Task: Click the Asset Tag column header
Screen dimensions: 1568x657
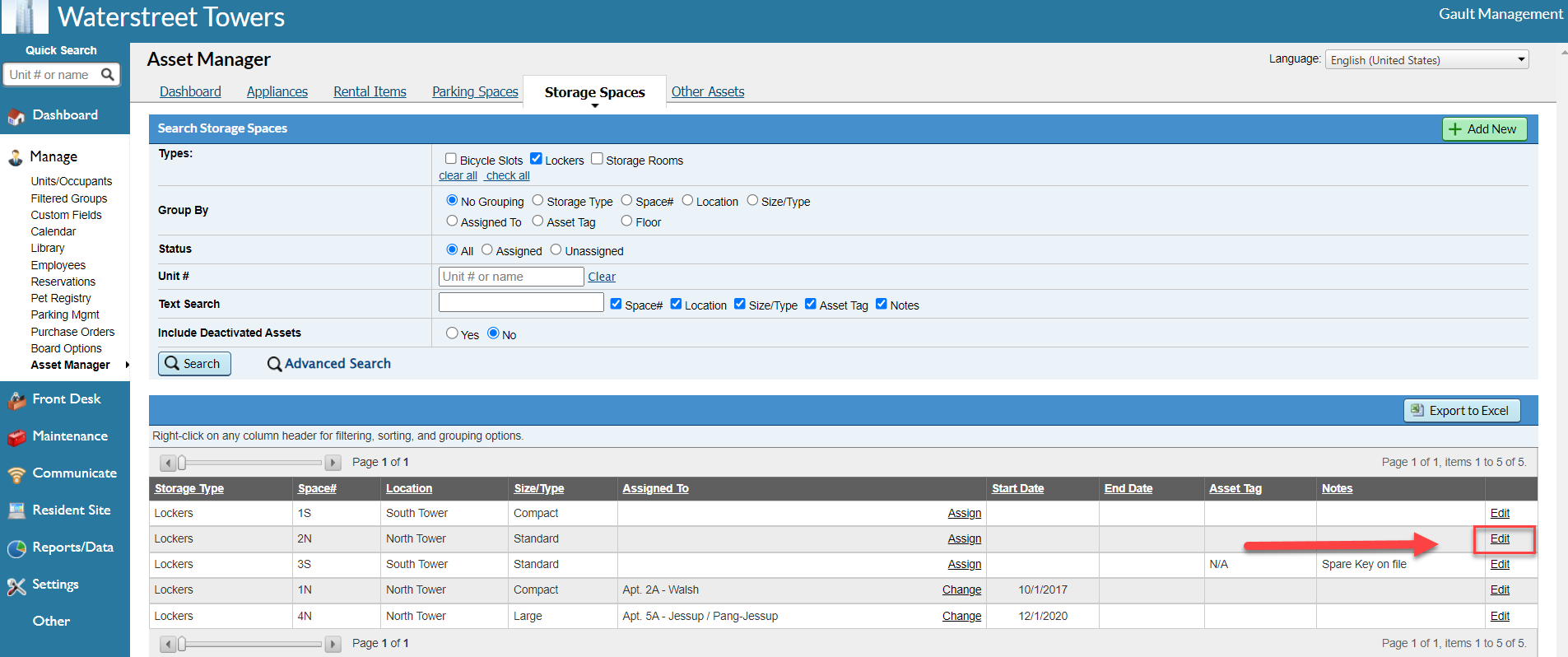Action: tap(1235, 488)
